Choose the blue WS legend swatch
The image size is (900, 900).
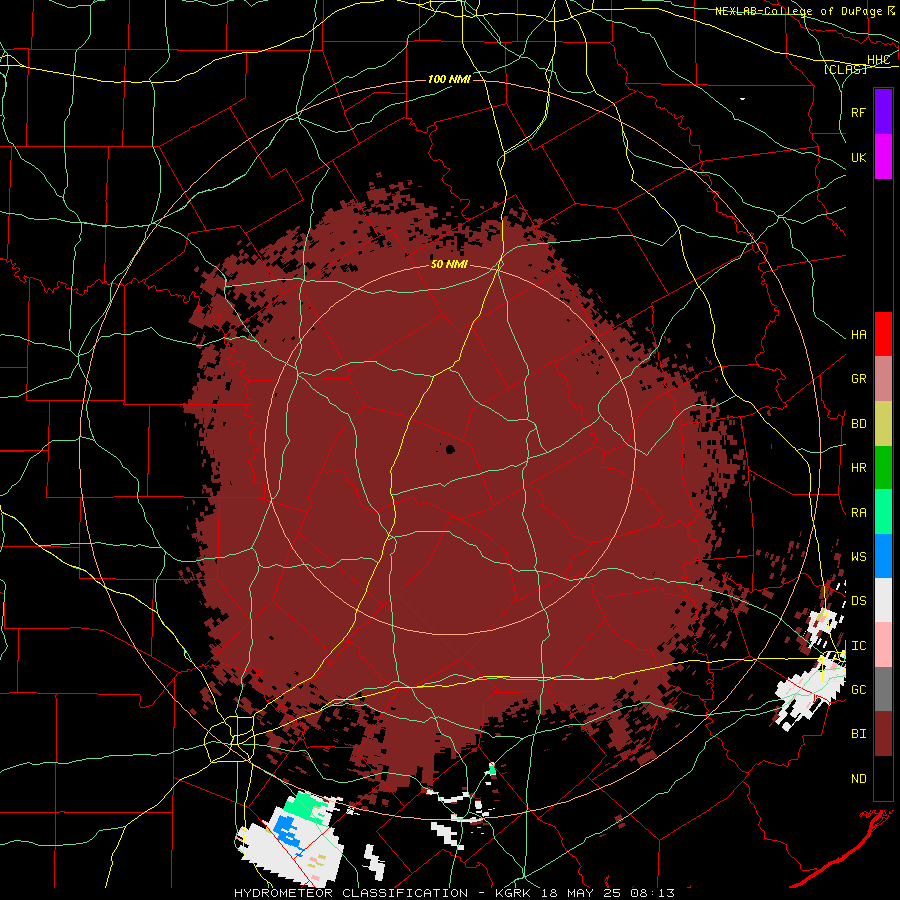click(883, 556)
